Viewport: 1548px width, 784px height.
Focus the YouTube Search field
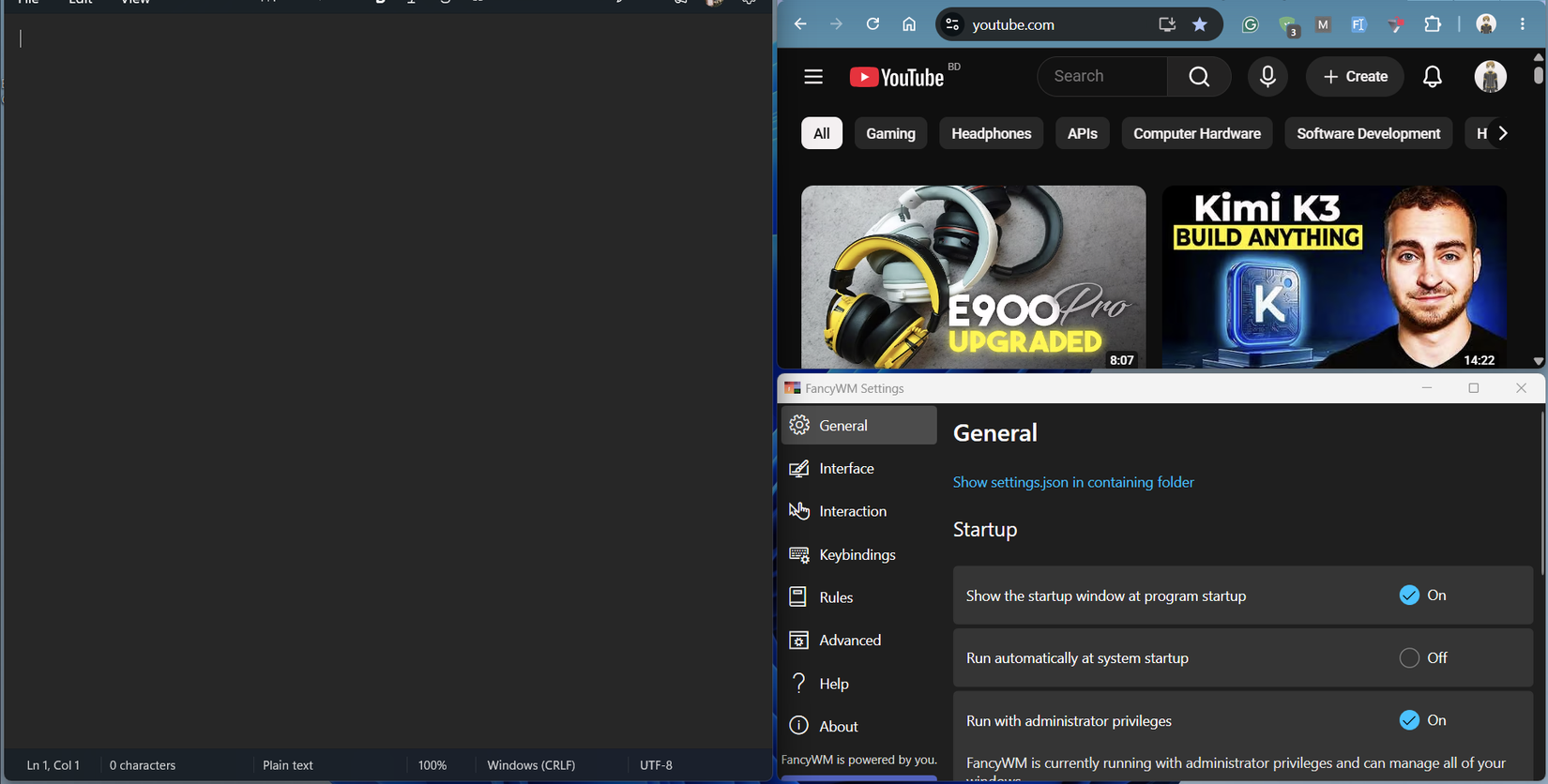click(x=1102, y=77)
